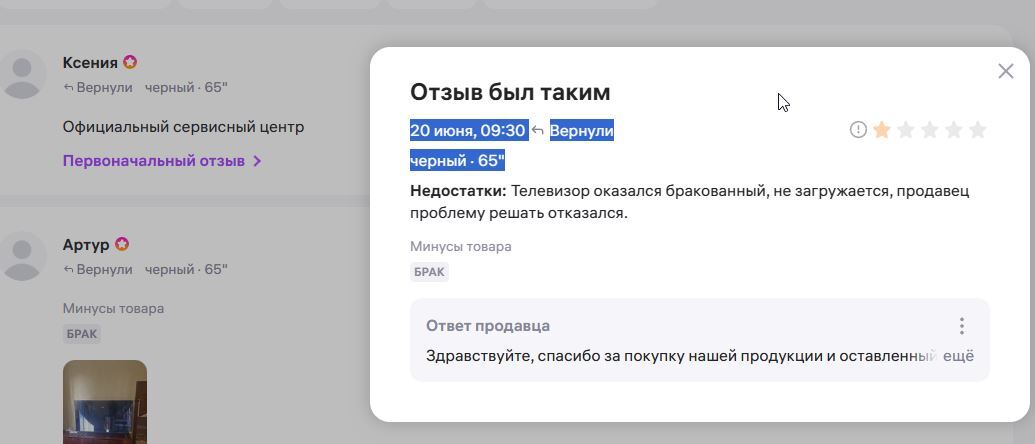1035x444 pixels.
Task: Open Ксения's "Первоначальный отзыв" link
Action: coord(154,161)
